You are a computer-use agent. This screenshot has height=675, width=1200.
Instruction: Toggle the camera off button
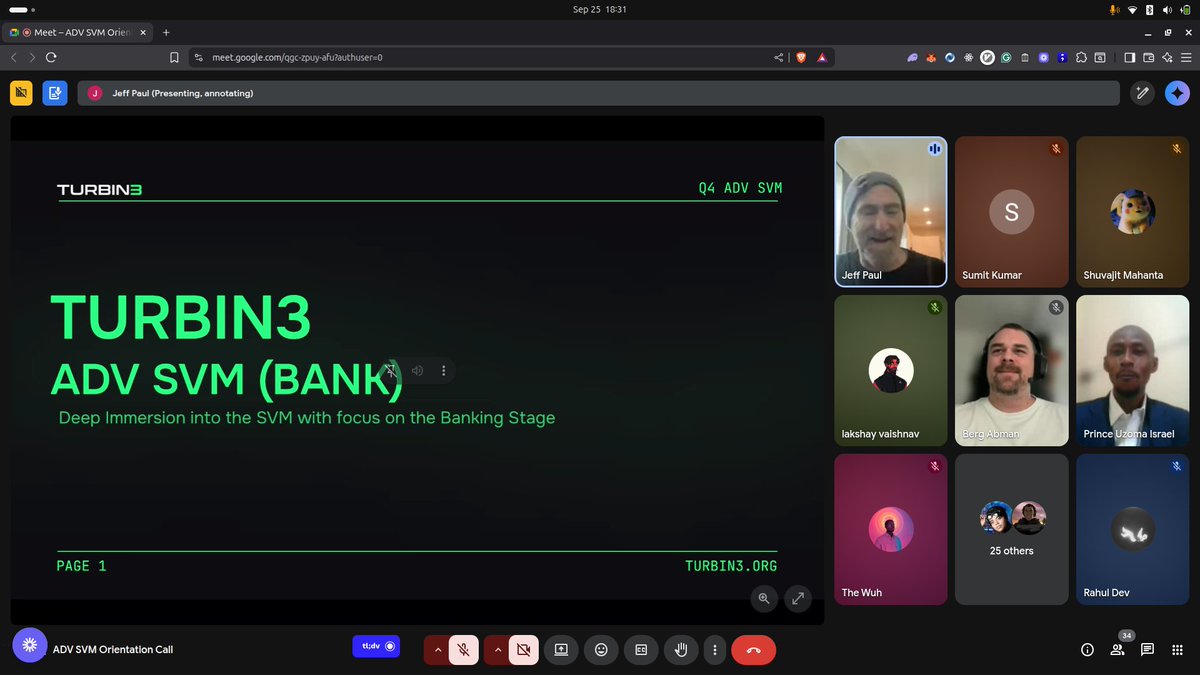click(x=523, y=649)
